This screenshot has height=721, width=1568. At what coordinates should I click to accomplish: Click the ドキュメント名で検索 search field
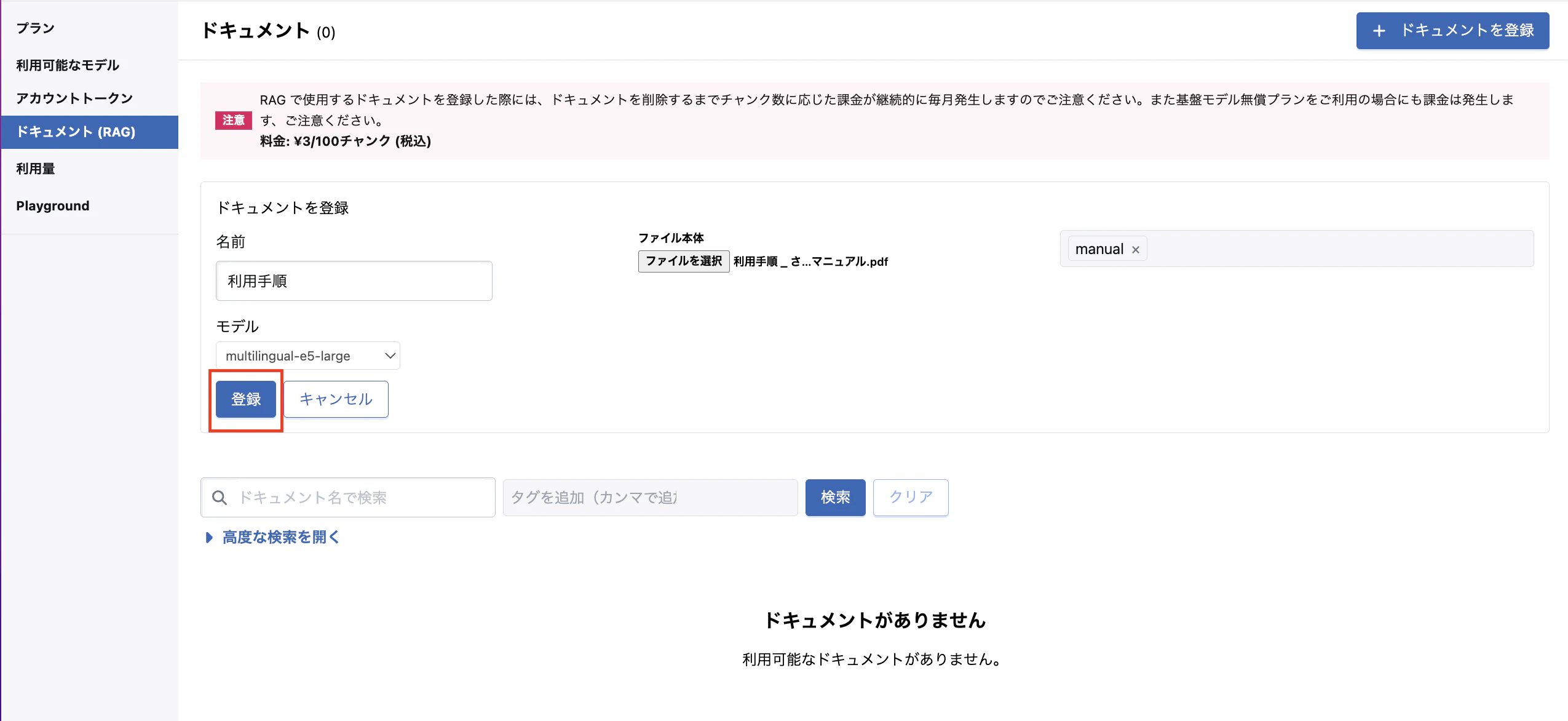[348, 498]
